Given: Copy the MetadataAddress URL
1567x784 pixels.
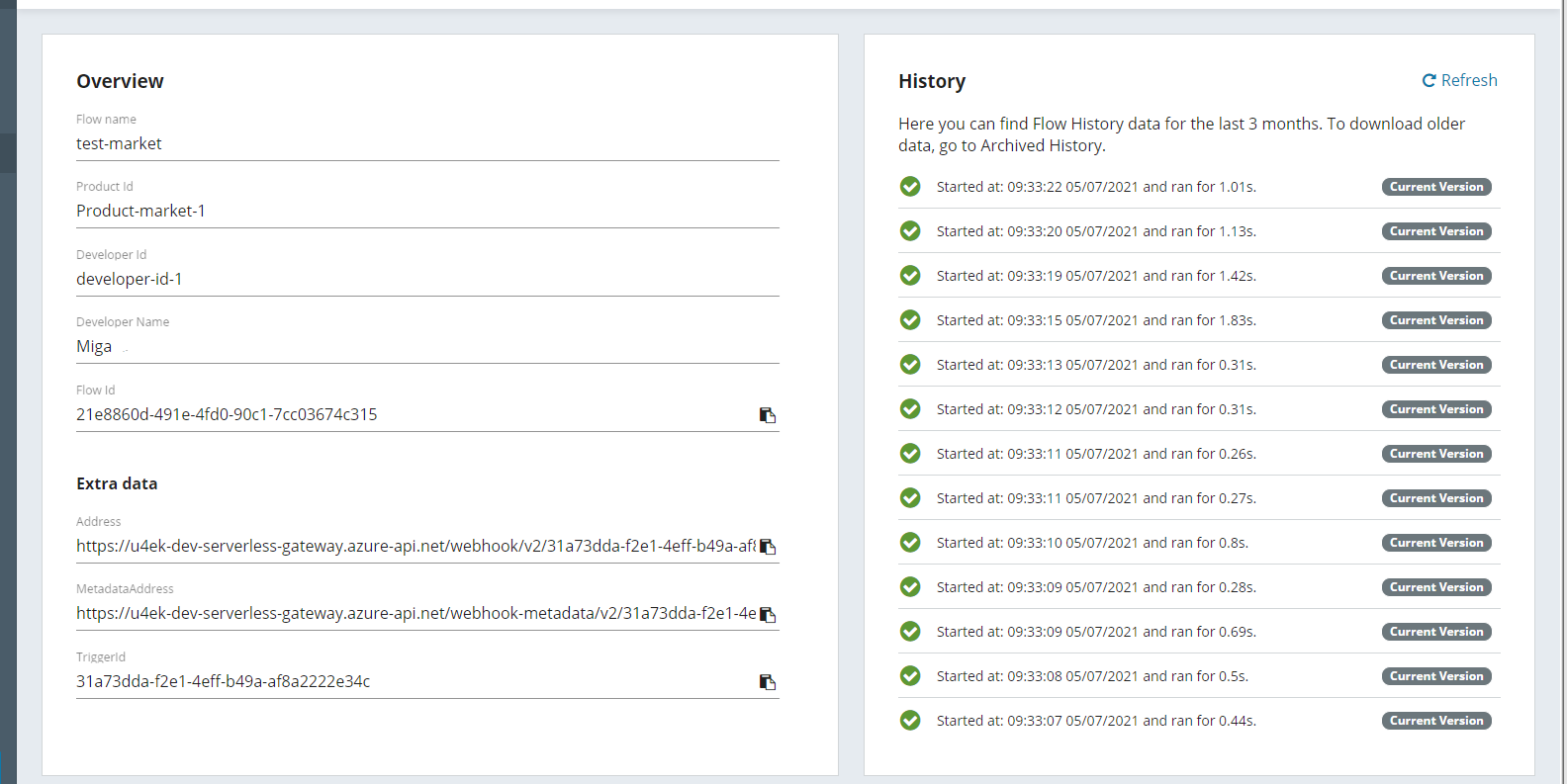Looking at the screenshot, I should [768, 615].
